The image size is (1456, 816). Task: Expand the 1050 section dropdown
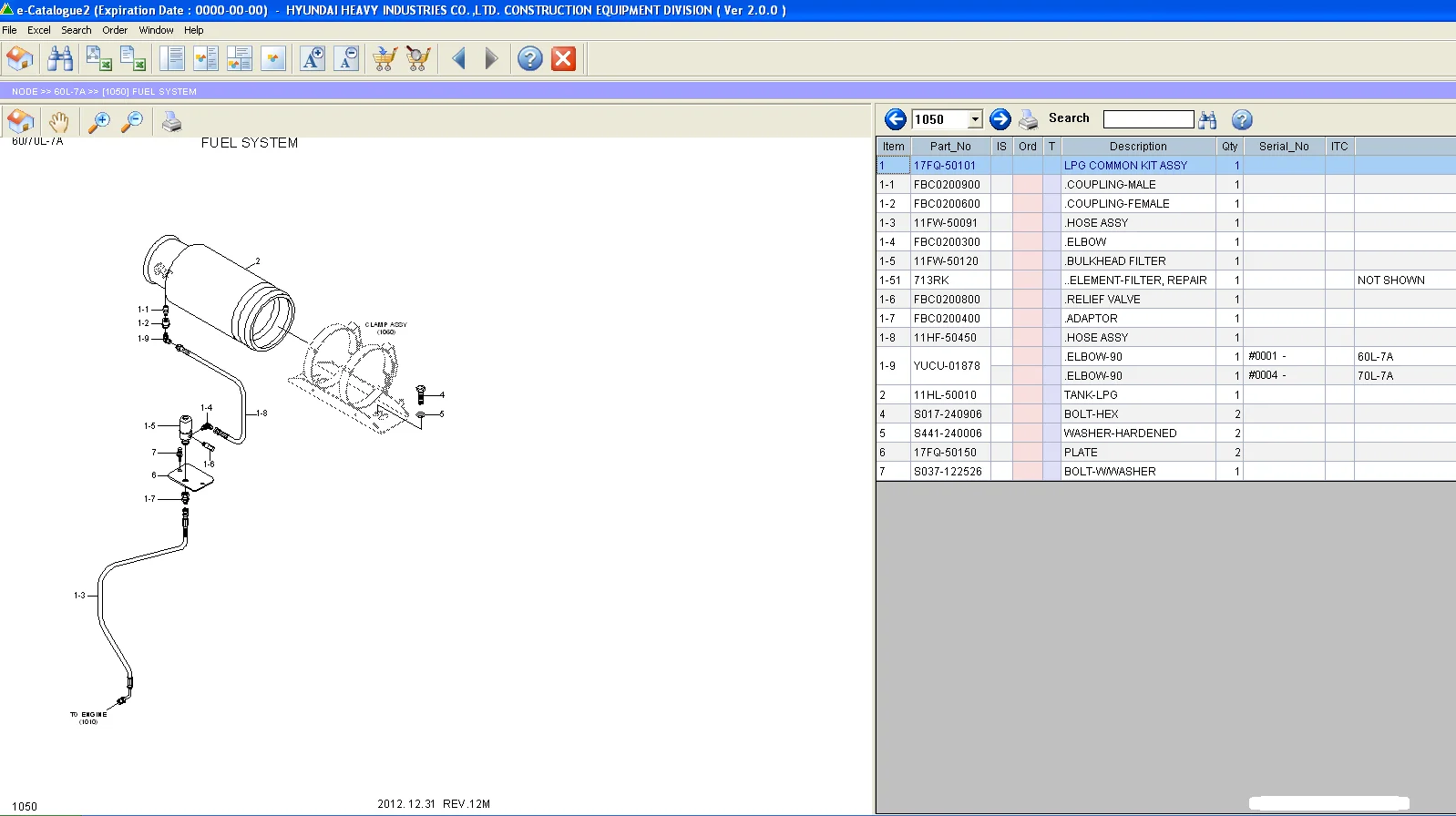coord(975,119)
